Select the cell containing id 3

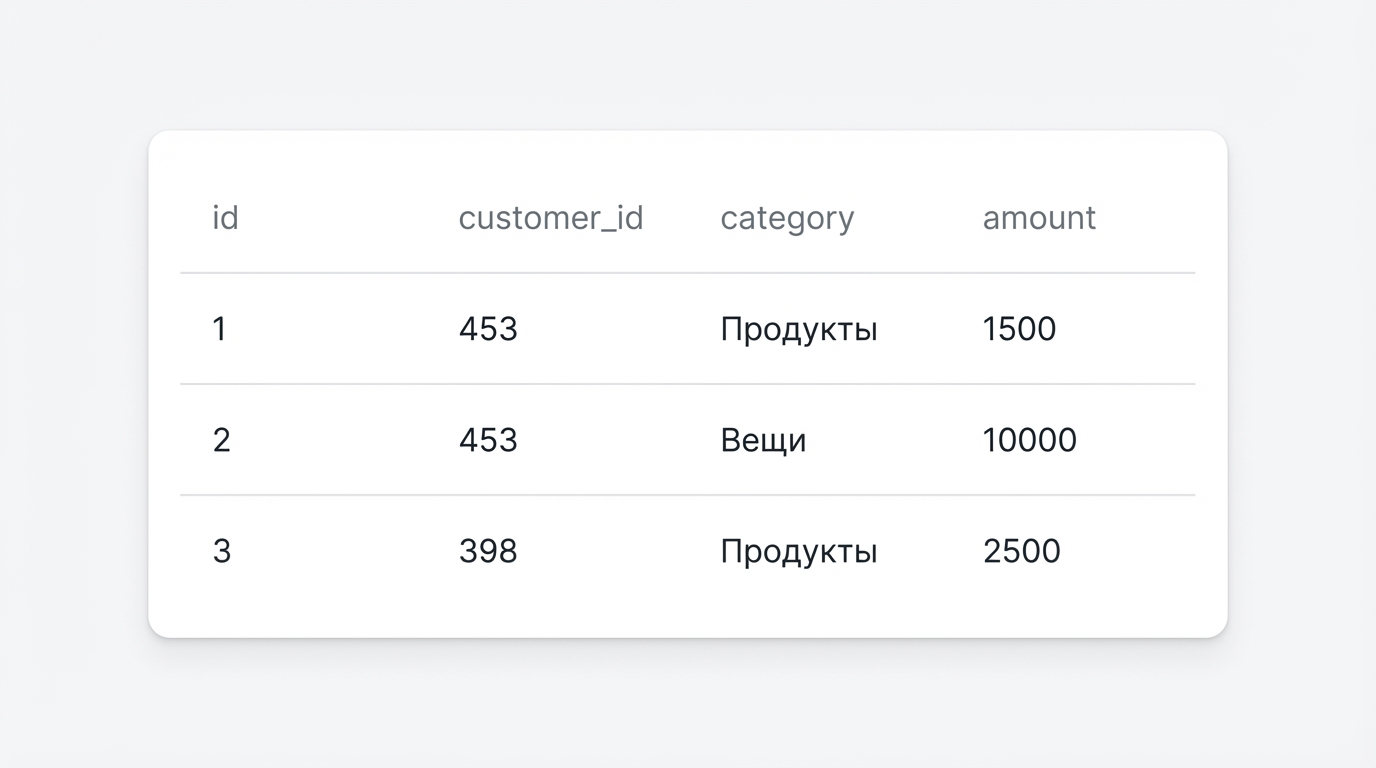click(223, 551)
